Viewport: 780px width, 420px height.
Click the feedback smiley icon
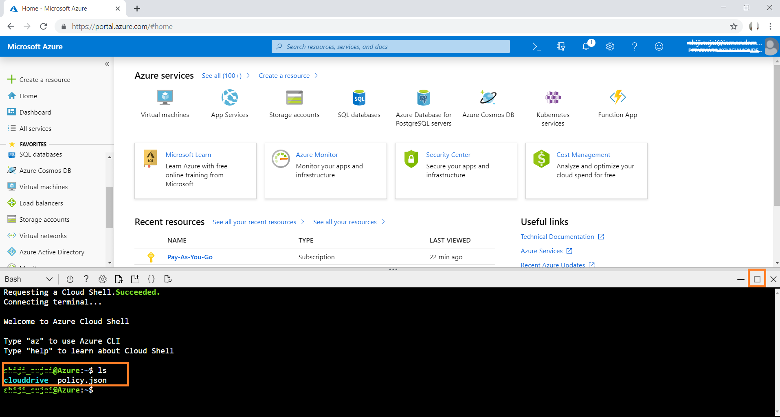pyautogui.click(x=658, y=47)
